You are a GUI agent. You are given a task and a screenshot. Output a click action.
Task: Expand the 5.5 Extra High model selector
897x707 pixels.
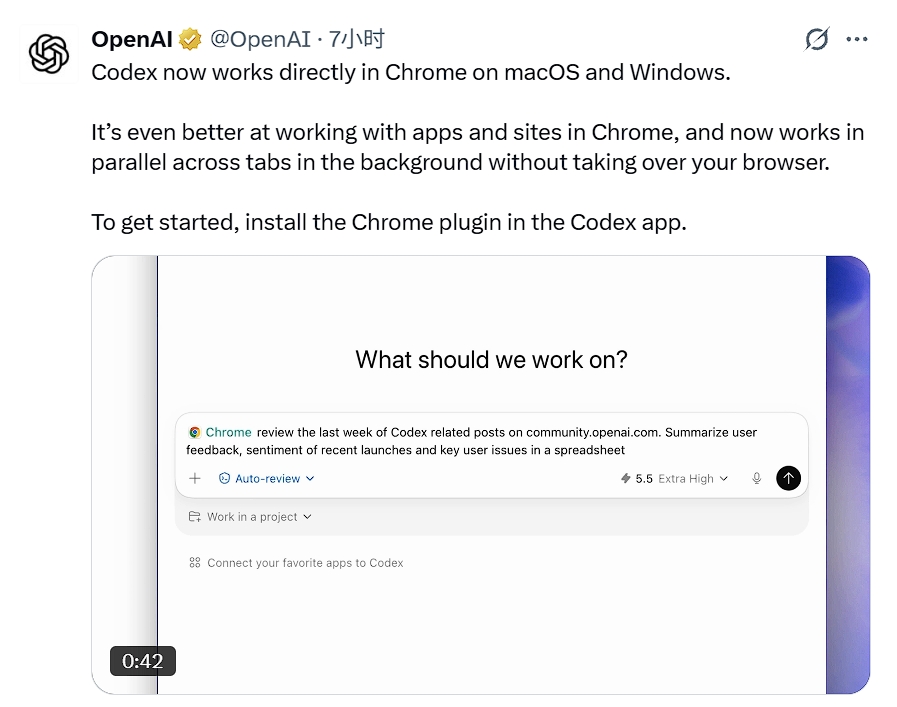tap(674, 478)
